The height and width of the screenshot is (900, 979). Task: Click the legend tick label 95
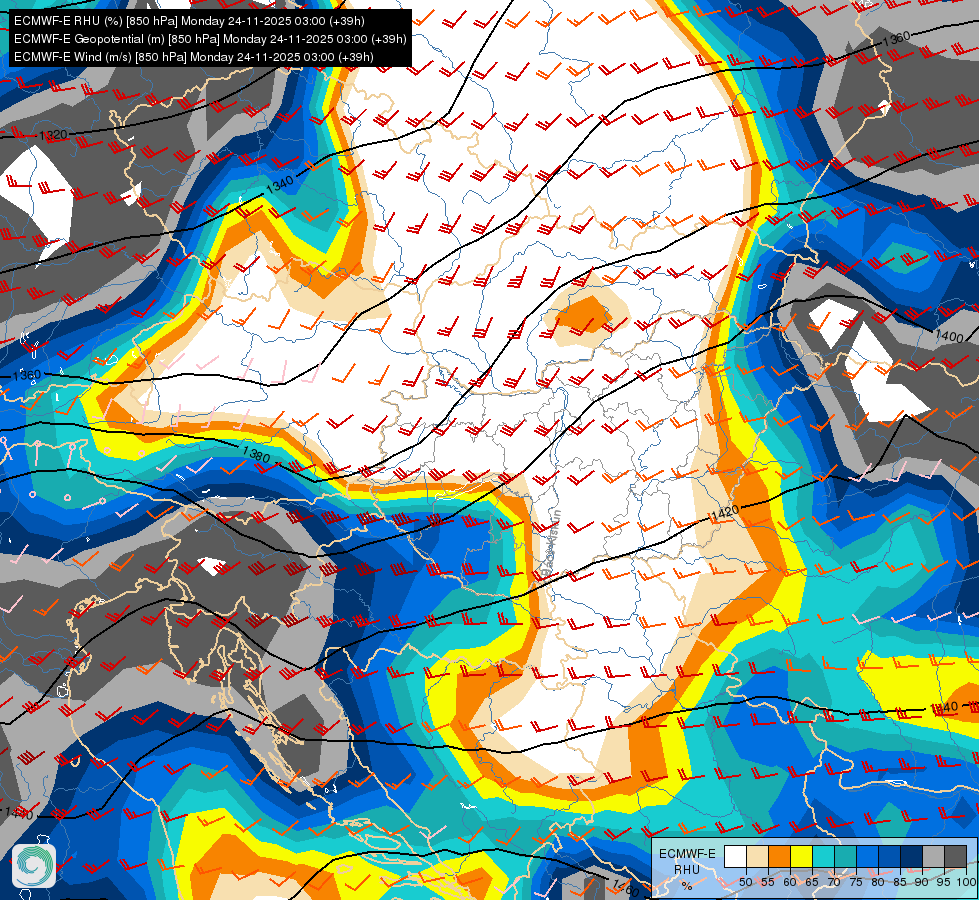pos(944,883)
